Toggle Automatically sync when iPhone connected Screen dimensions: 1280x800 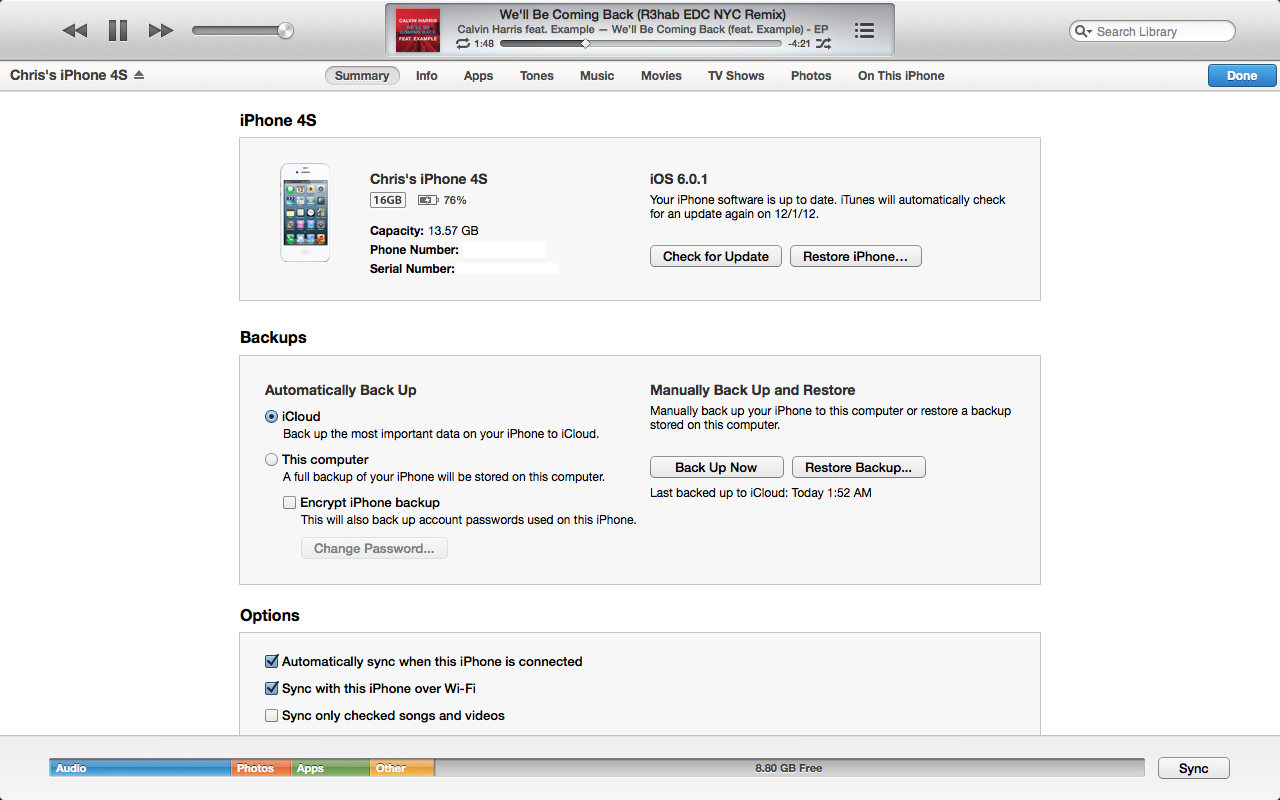pyautogui.click(x=271, y=661)
